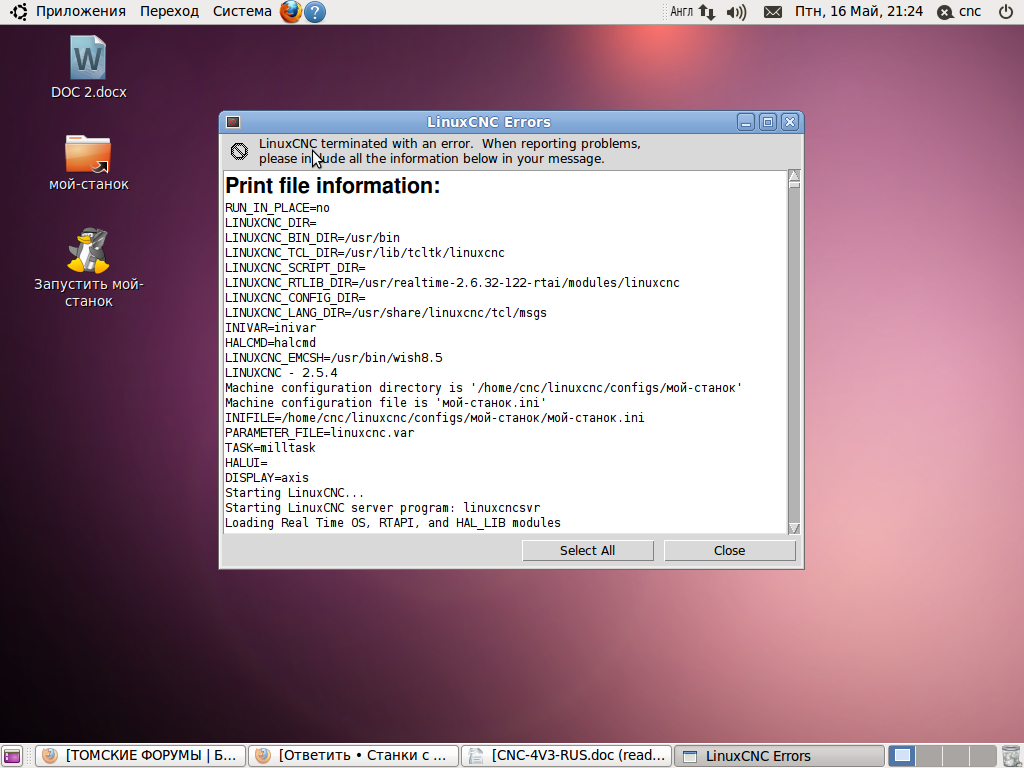
Task: Open the Англ keyboard layout indicator
Action: coord(681,12)
